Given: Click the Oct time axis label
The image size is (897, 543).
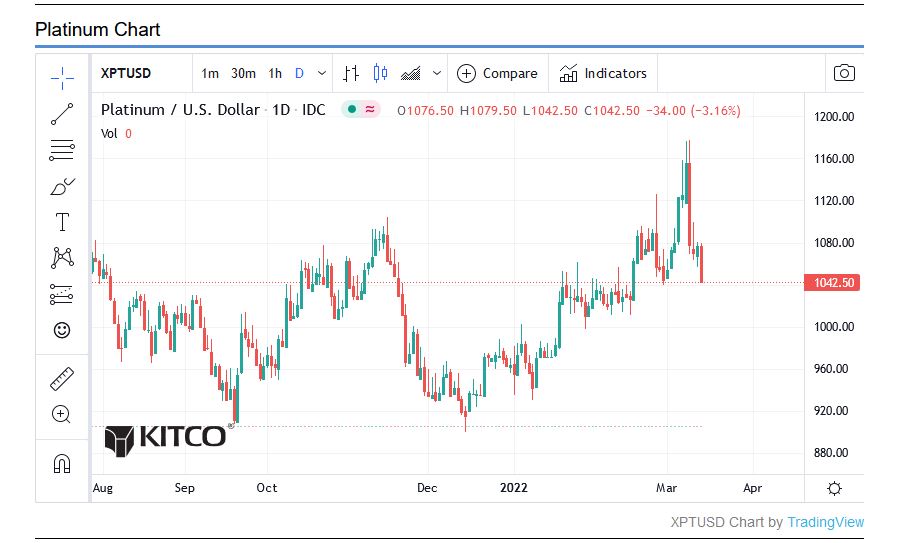Looking at the screenshot, I should (x=267, y=488).
